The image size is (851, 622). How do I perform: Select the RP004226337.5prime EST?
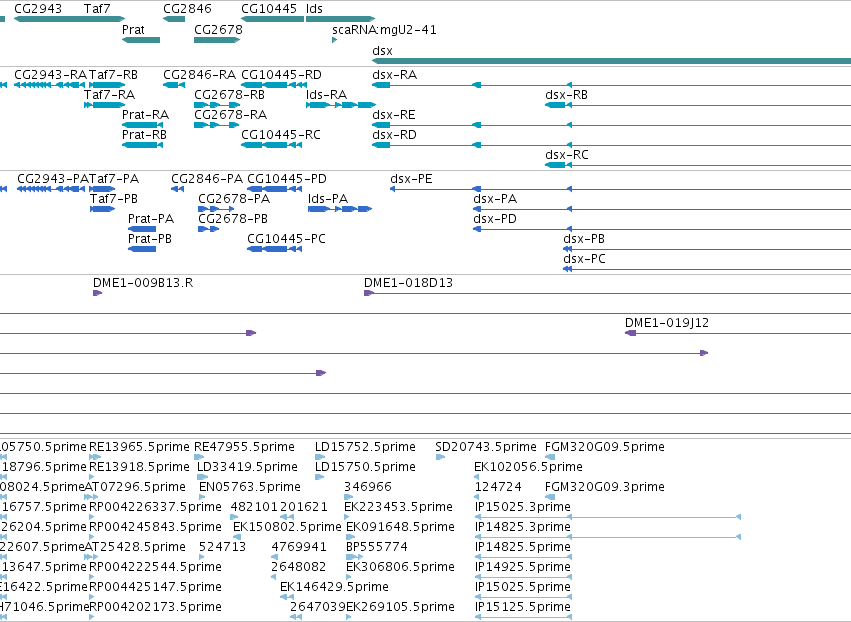(92, 517)
